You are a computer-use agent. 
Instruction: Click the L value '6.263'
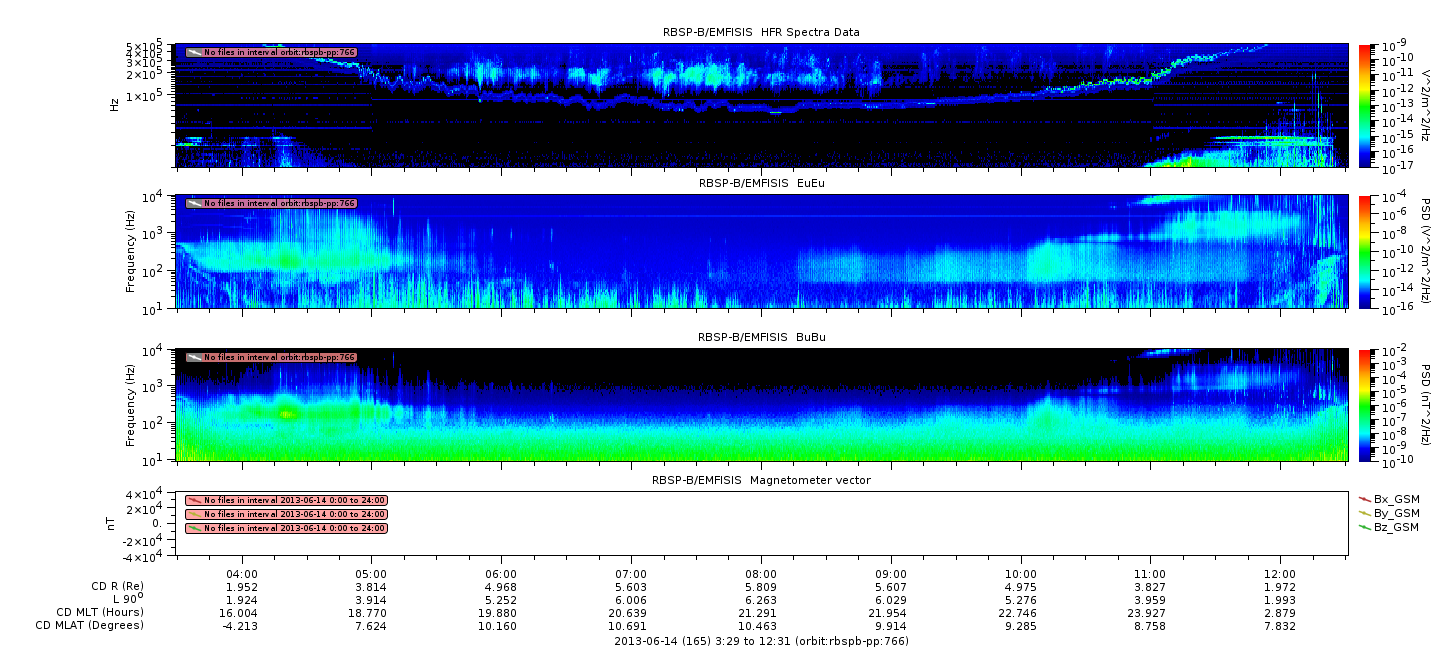point(761,600)
